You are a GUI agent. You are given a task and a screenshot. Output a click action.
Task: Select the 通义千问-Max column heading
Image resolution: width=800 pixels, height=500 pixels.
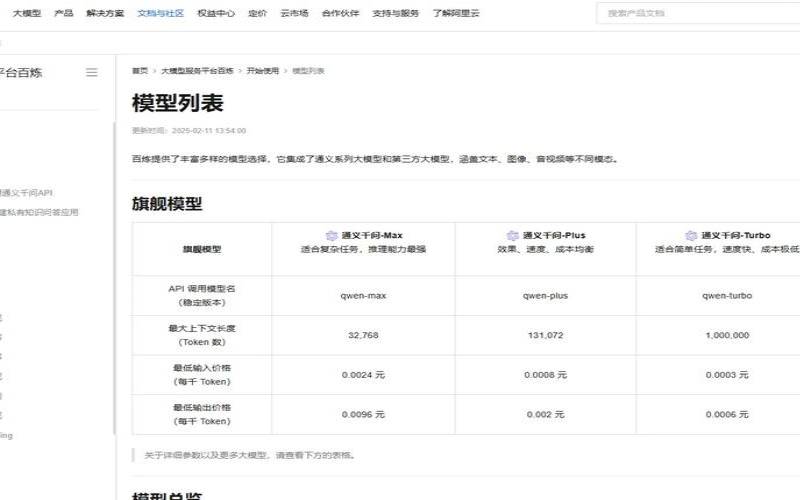pos(372,235)
